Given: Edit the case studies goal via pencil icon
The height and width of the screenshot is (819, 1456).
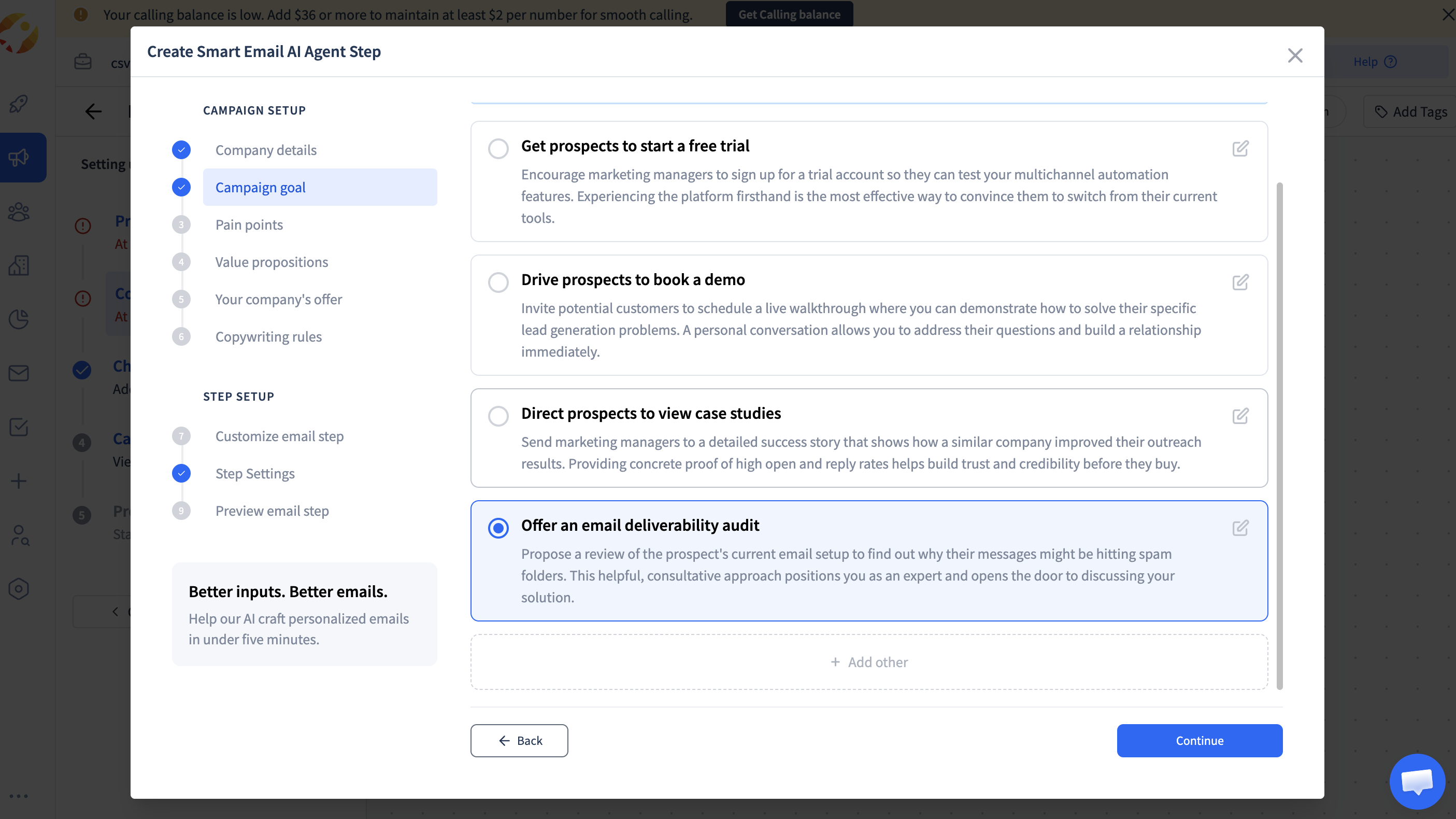Looking at the screenshot, I should [x=1240, y=416].
